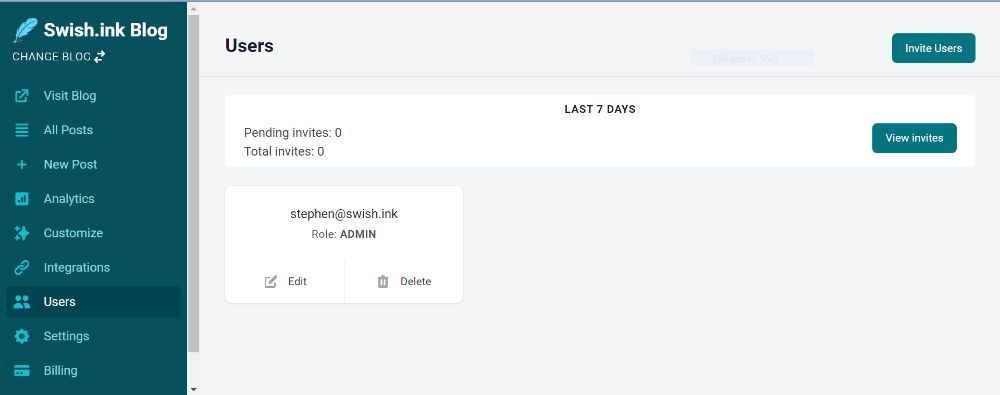
Task: Click the Settings gear icon in sidebar
Action: pyautogui.click(x=22, y=336)
